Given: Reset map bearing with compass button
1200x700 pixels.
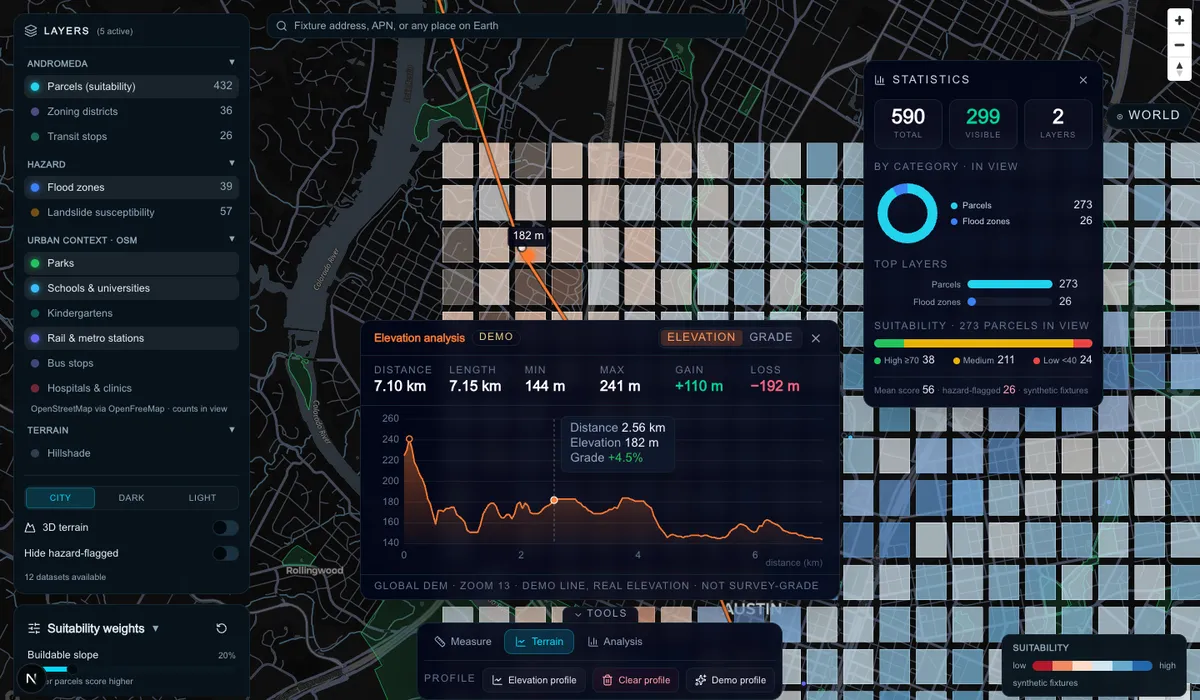Looking at the screenshot, I should tap(1180, 69).
